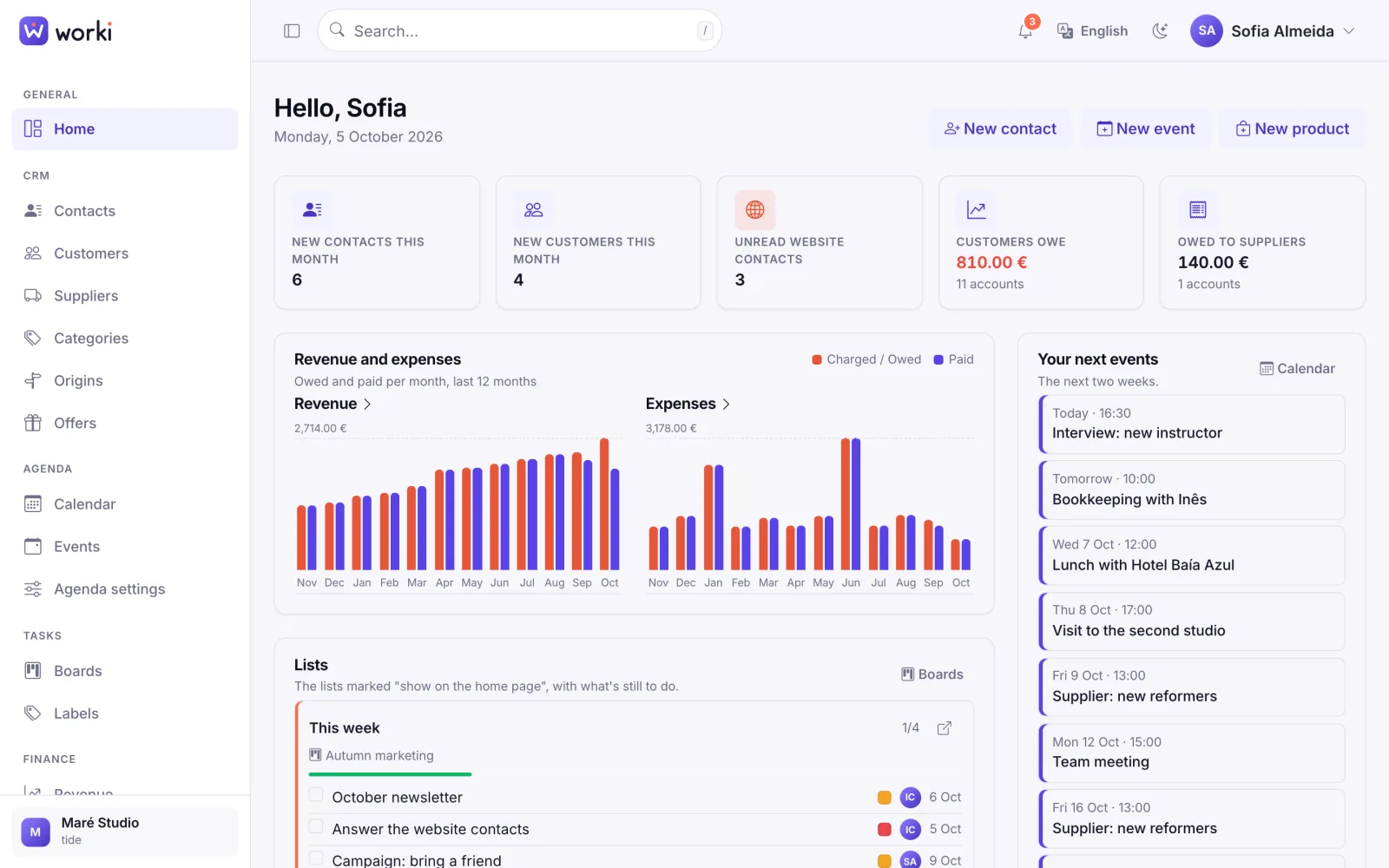Open the notifications bell
The image size is (1389, 868).
(1025, 31)
